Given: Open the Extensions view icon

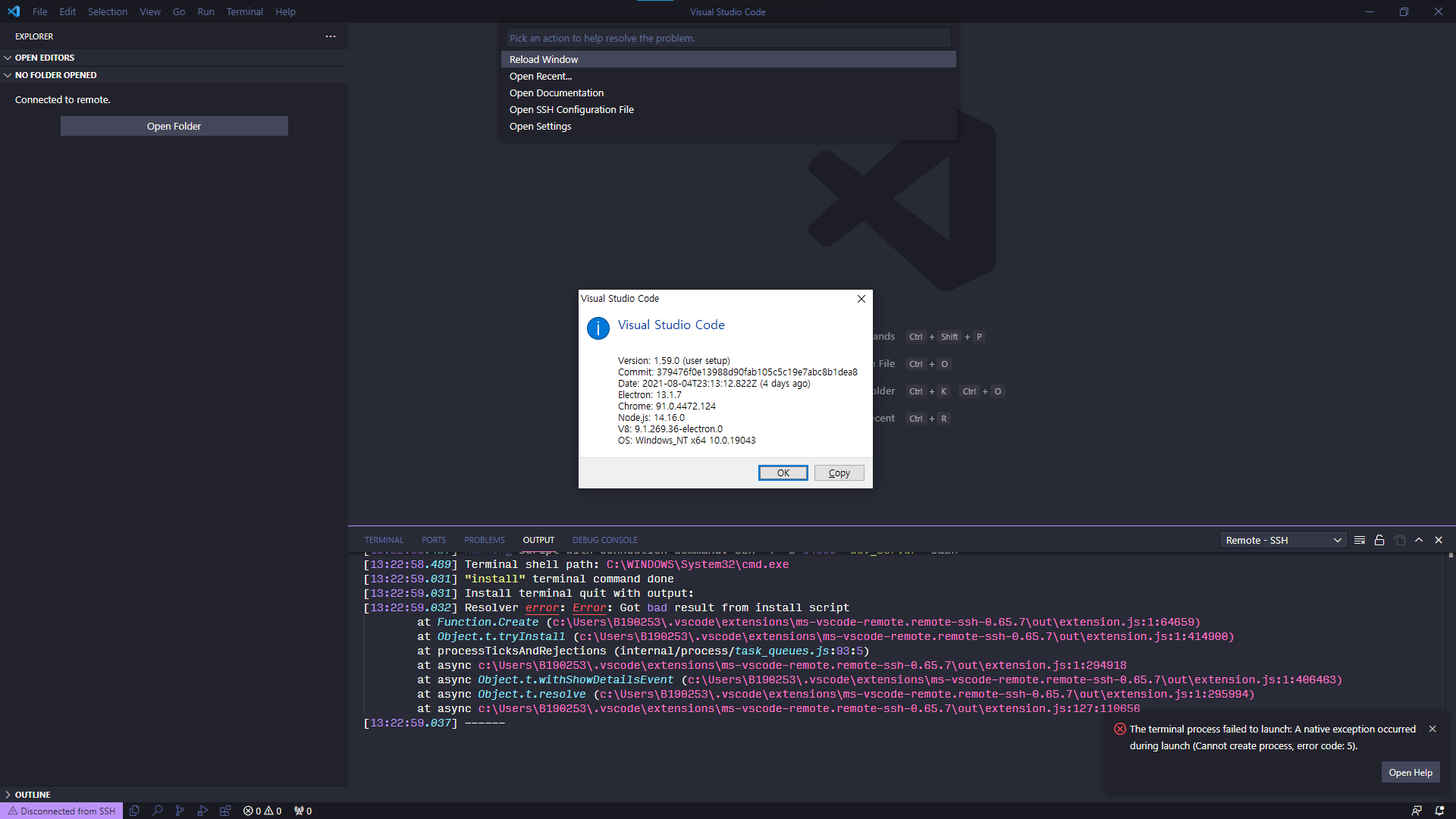Looking at the screenshot, I should [x=225, y=810].
